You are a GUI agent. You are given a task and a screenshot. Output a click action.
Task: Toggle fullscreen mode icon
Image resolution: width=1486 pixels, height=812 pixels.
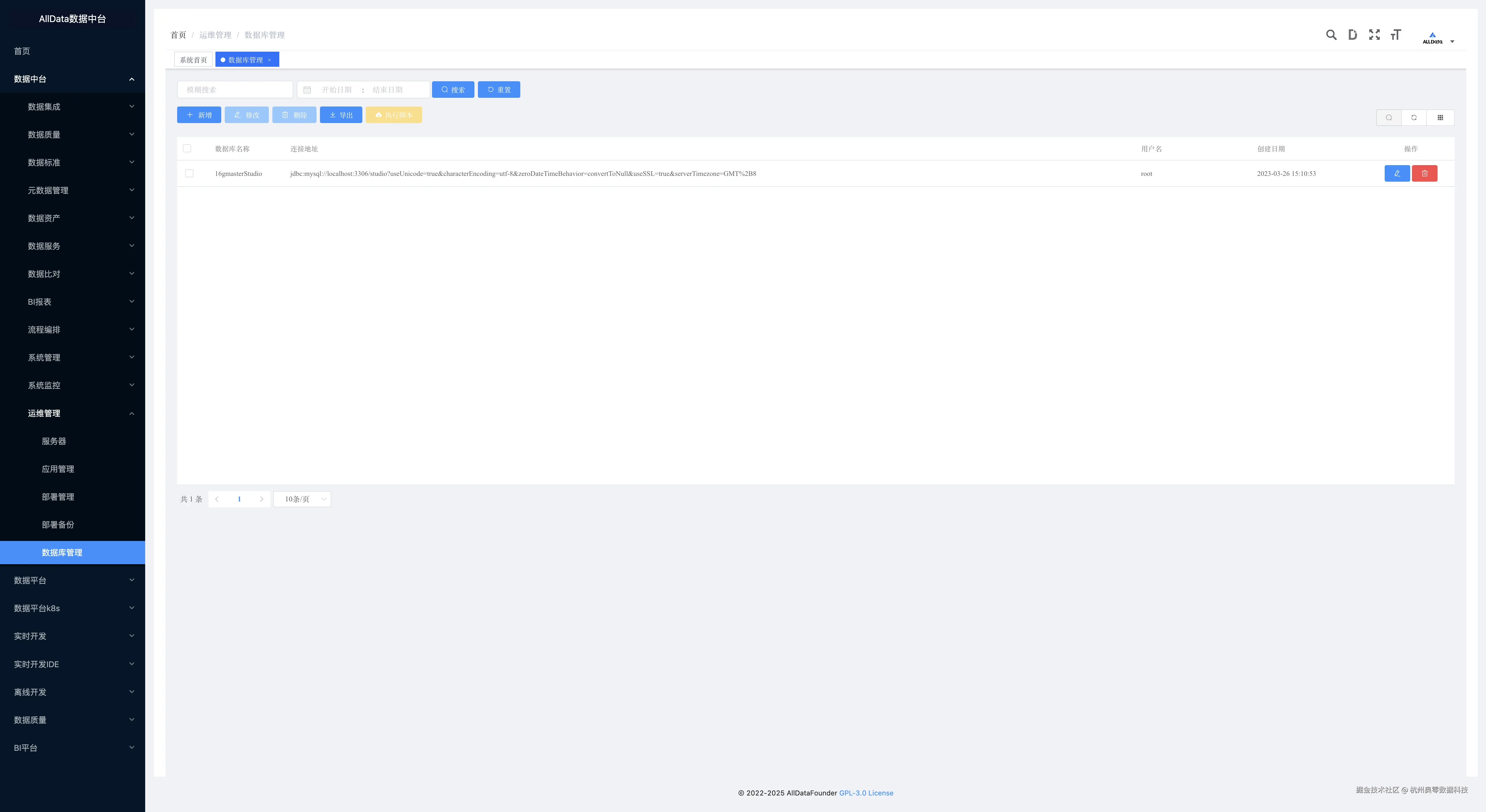(x=1374, y=35)
